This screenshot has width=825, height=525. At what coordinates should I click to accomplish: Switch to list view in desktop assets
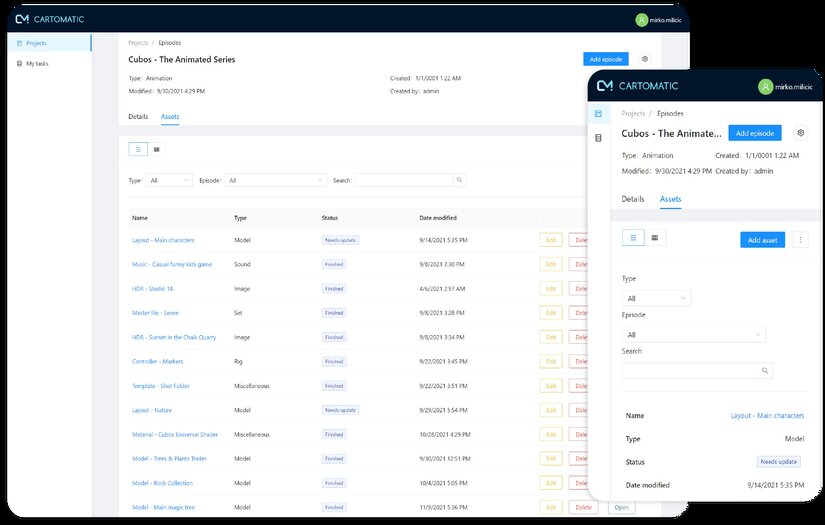tap(139, 149)
